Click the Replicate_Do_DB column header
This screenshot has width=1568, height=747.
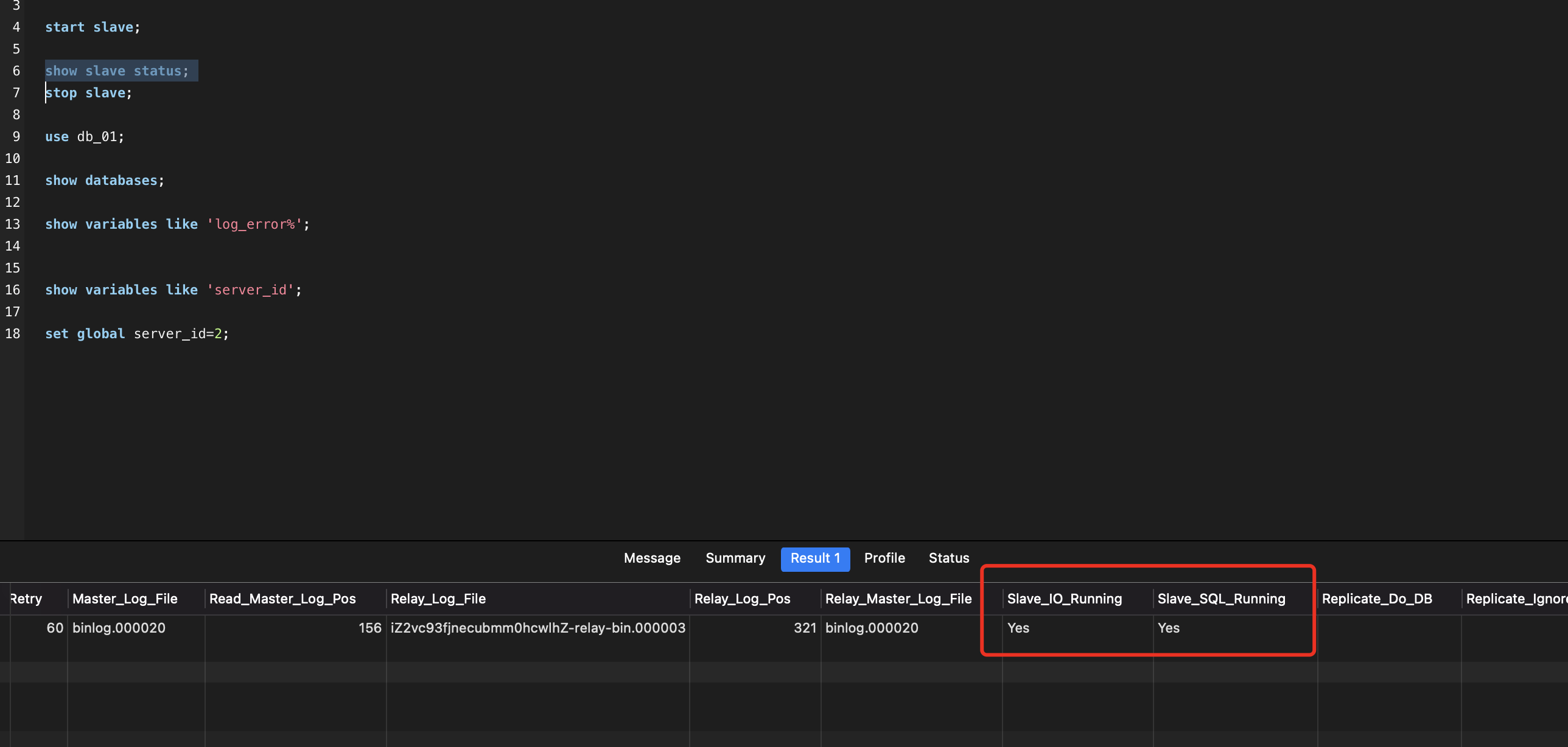point(1377,599)
